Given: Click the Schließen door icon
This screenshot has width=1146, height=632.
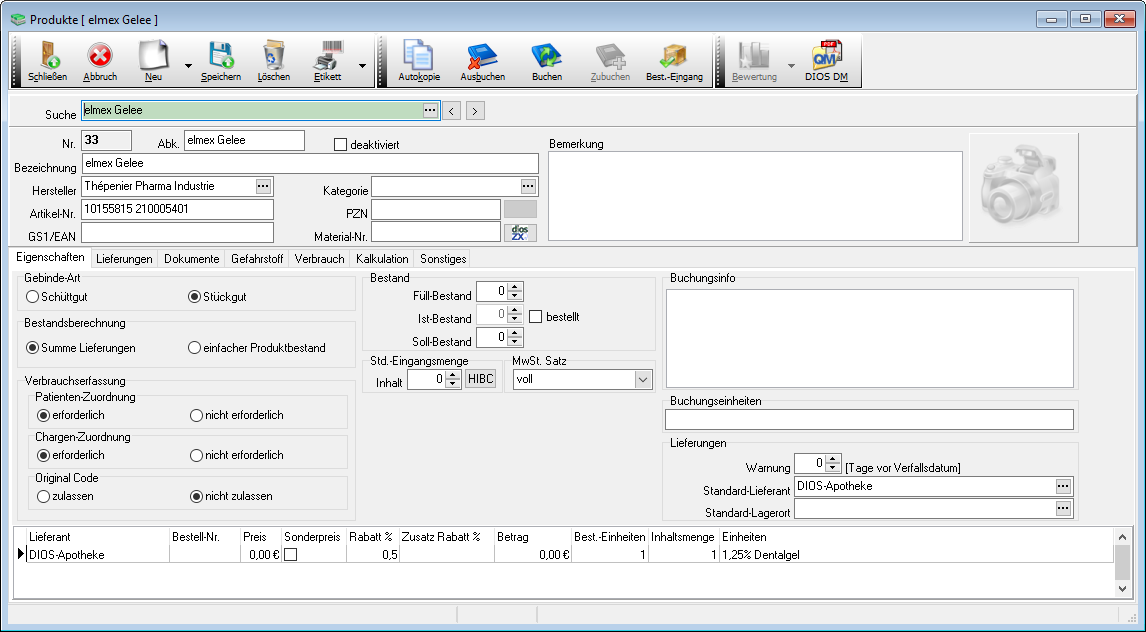Looking at the screenshot, I should point(48,56).
